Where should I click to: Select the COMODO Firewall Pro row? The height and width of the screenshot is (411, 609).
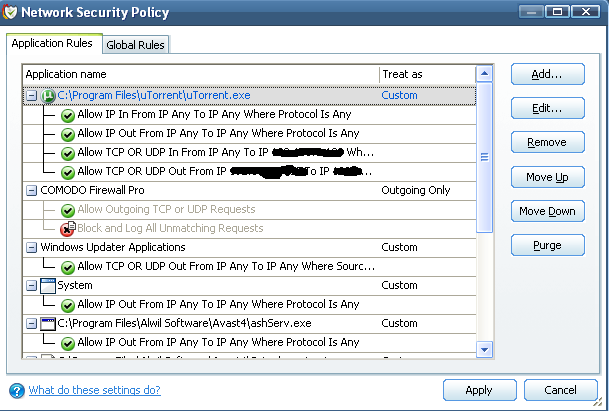tap(249, 190)
